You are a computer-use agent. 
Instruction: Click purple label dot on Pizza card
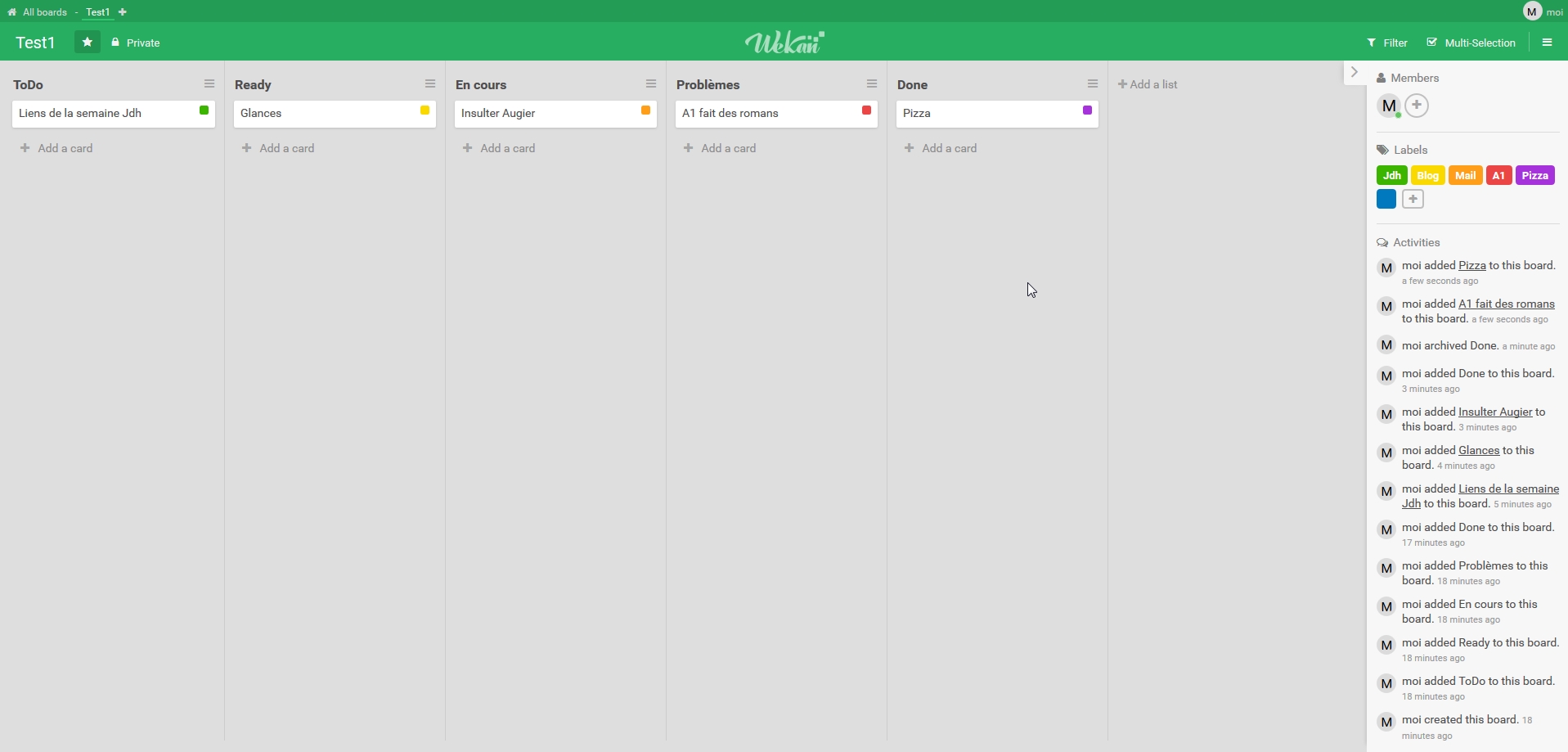coord(1088,110)
